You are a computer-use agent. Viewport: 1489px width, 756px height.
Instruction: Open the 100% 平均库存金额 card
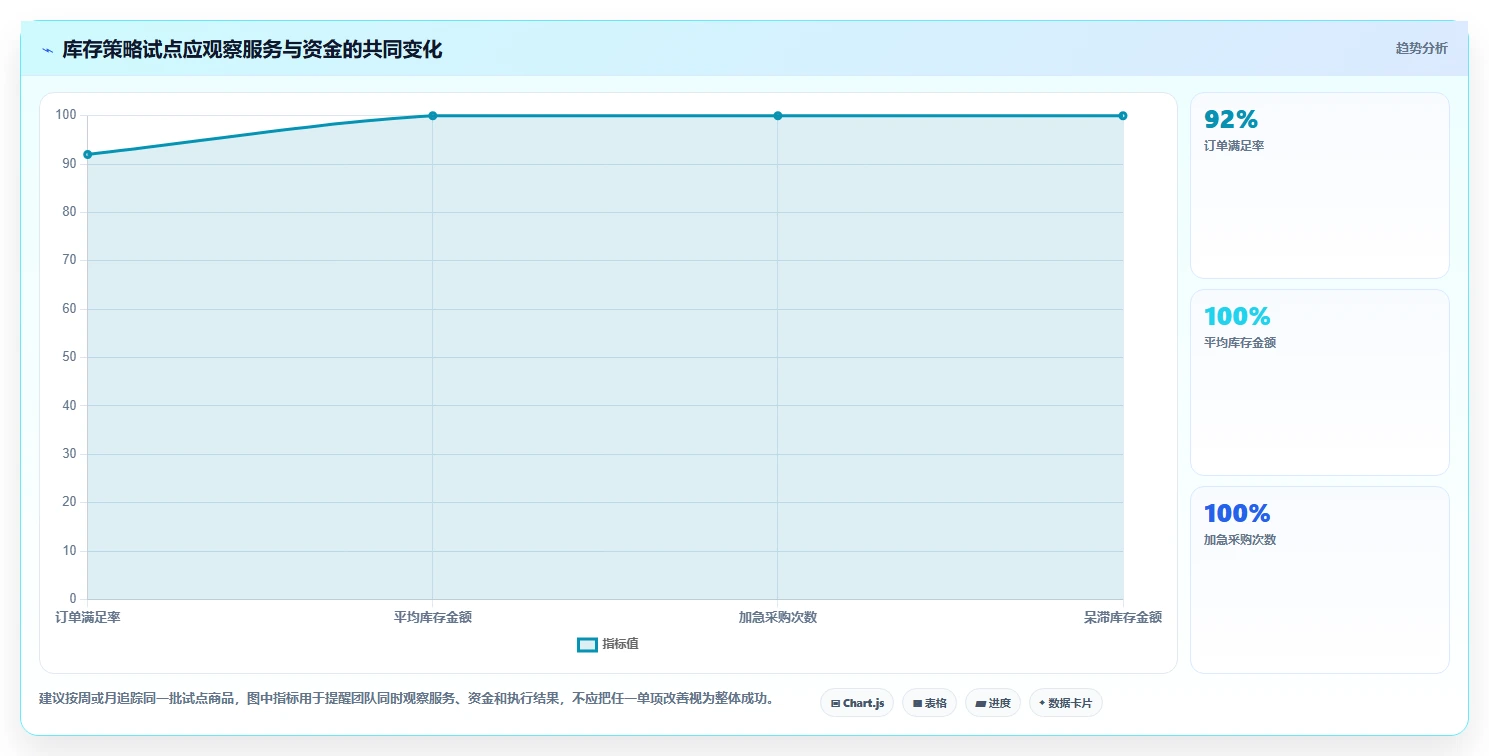coord(1319,382)
